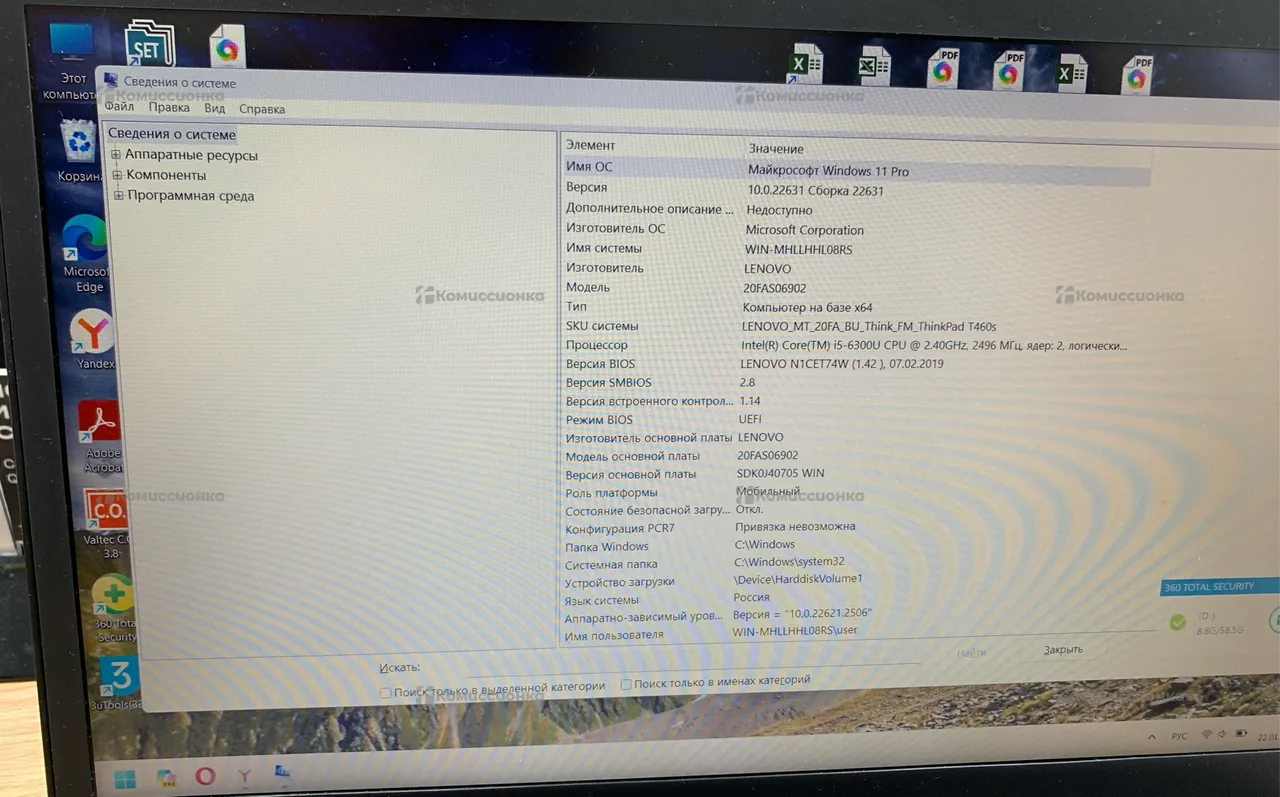The image size is (1280, 797).
Task: Open the 3uTools desktop shortcut
Action: pyautogui.click(x=120, y=683)
